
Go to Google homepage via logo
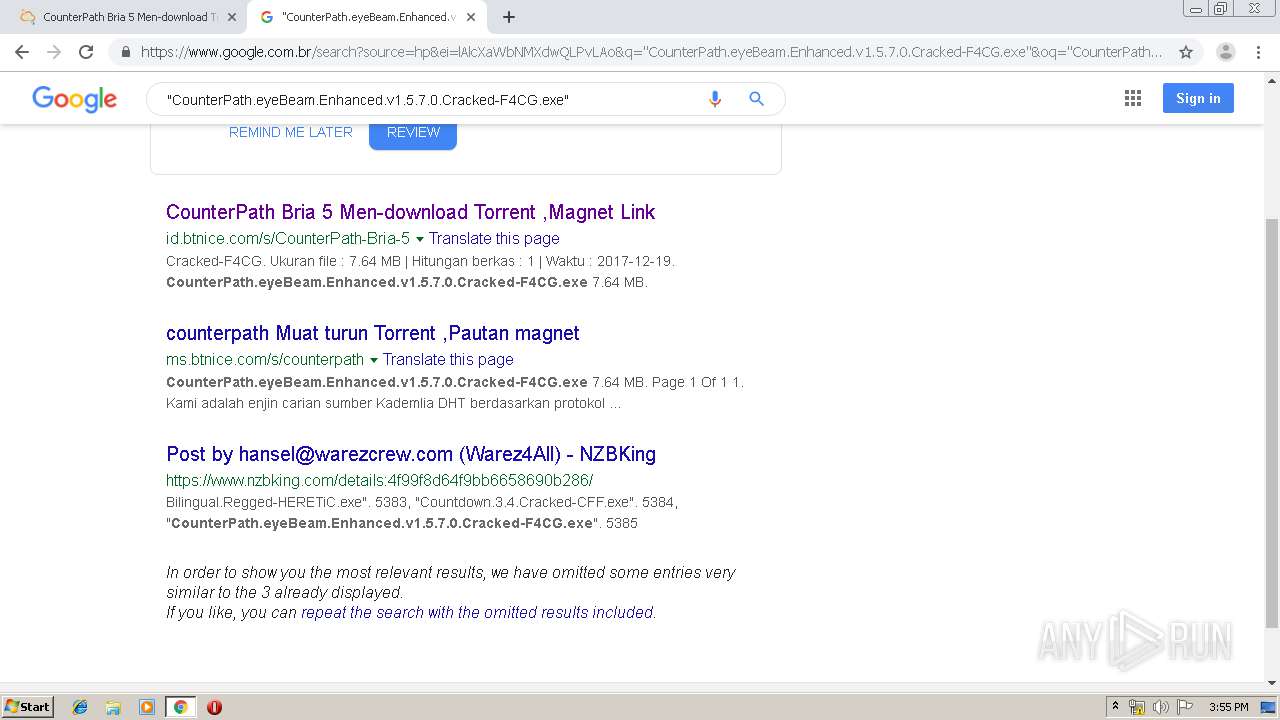coord(75,99)
